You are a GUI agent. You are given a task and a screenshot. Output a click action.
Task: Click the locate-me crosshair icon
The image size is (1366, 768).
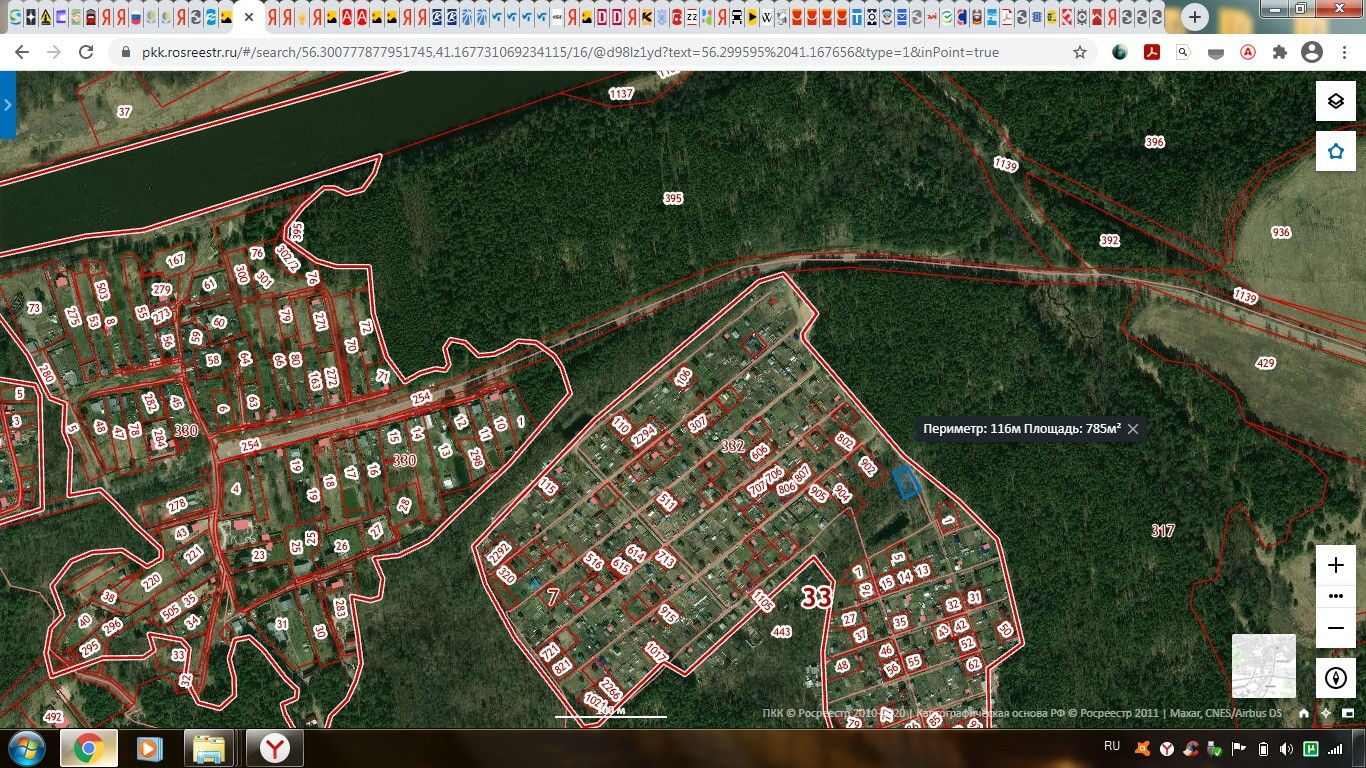(x=1325, y=713)
